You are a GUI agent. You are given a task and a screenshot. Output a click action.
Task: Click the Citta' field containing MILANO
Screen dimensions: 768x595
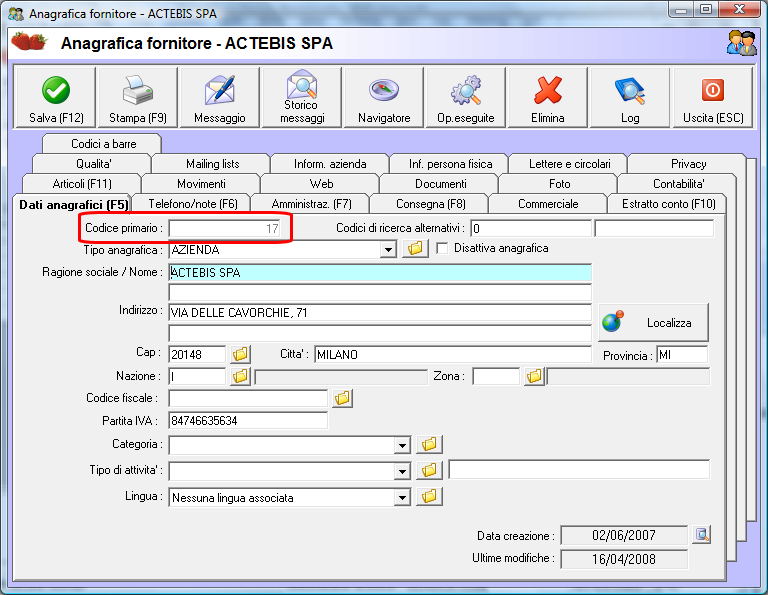(x=453, y=355)
